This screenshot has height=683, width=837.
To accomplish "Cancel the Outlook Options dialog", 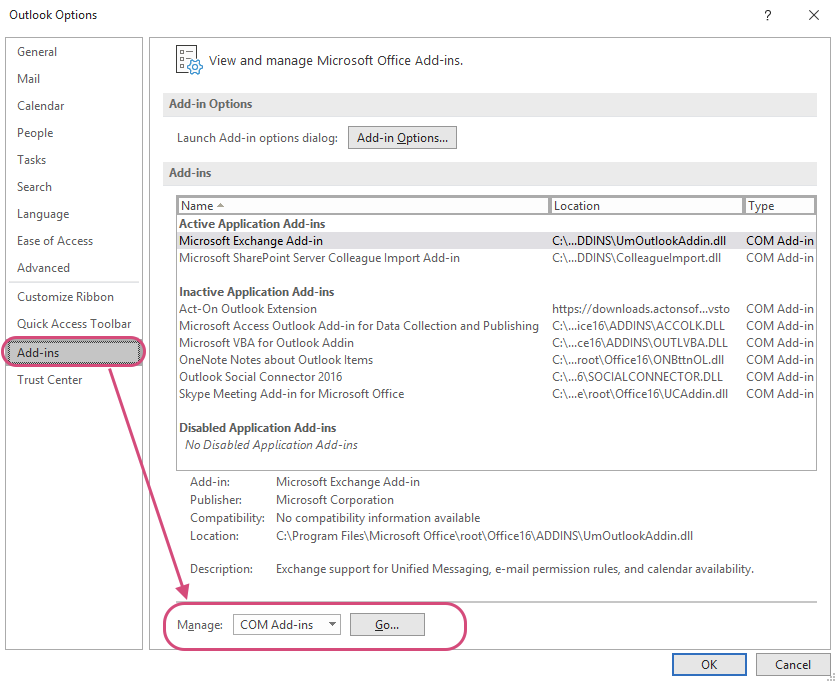I will click(793, 664).
